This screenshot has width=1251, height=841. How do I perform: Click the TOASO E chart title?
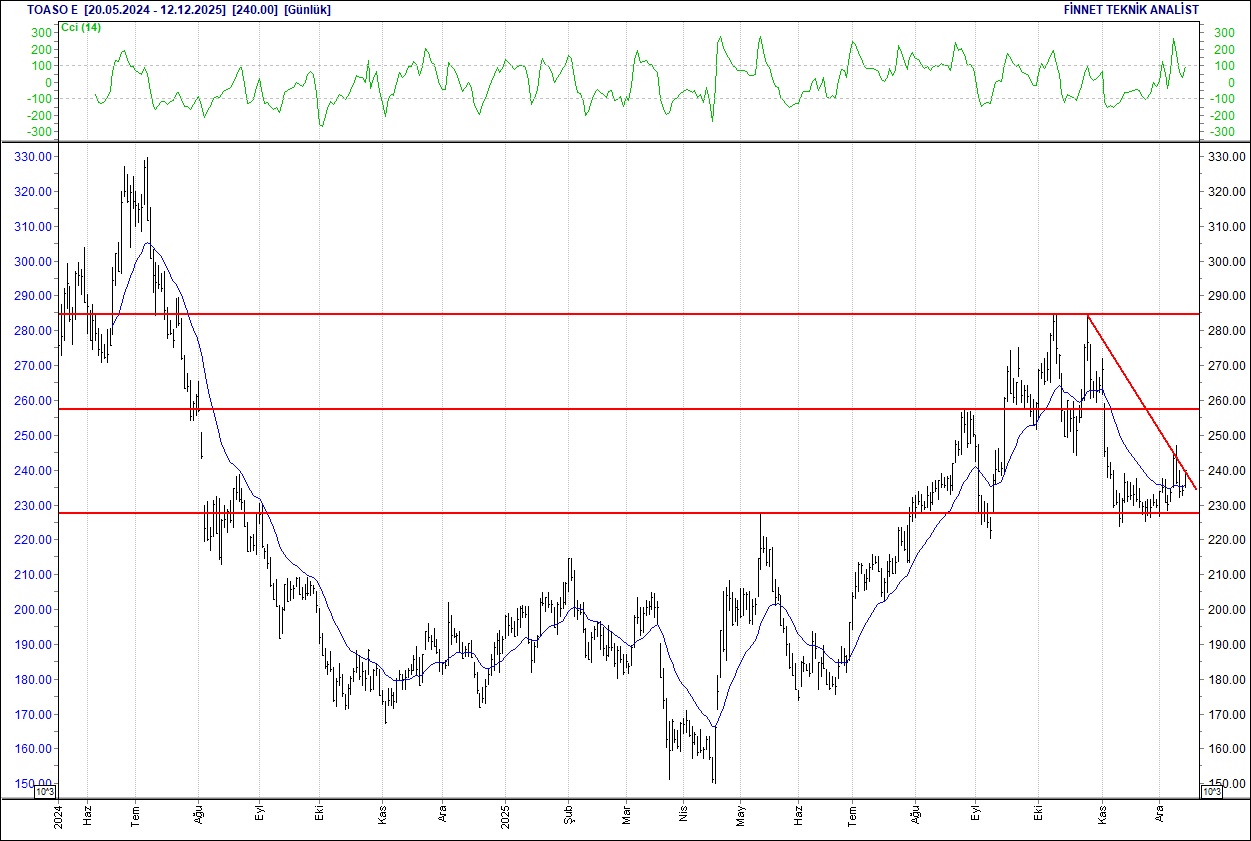48,9
